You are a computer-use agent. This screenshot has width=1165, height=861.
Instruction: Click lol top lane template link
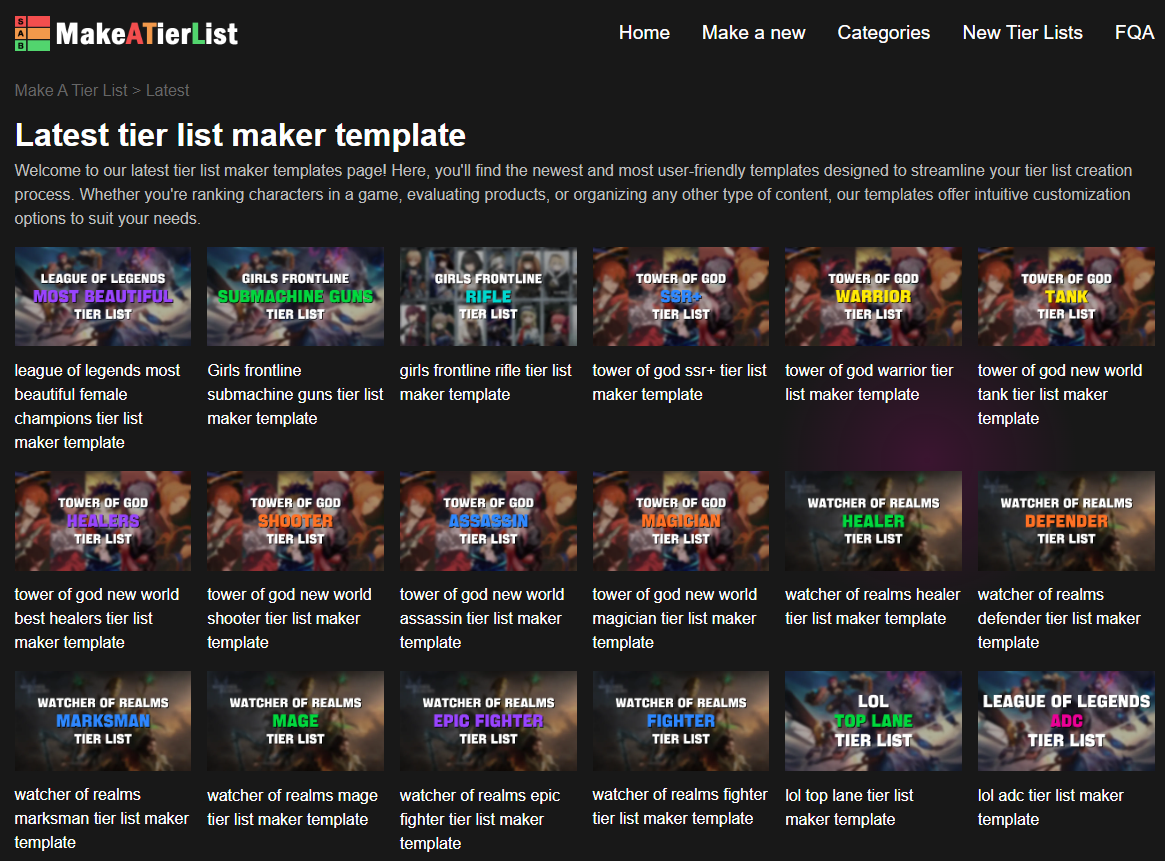pos(849,807)
